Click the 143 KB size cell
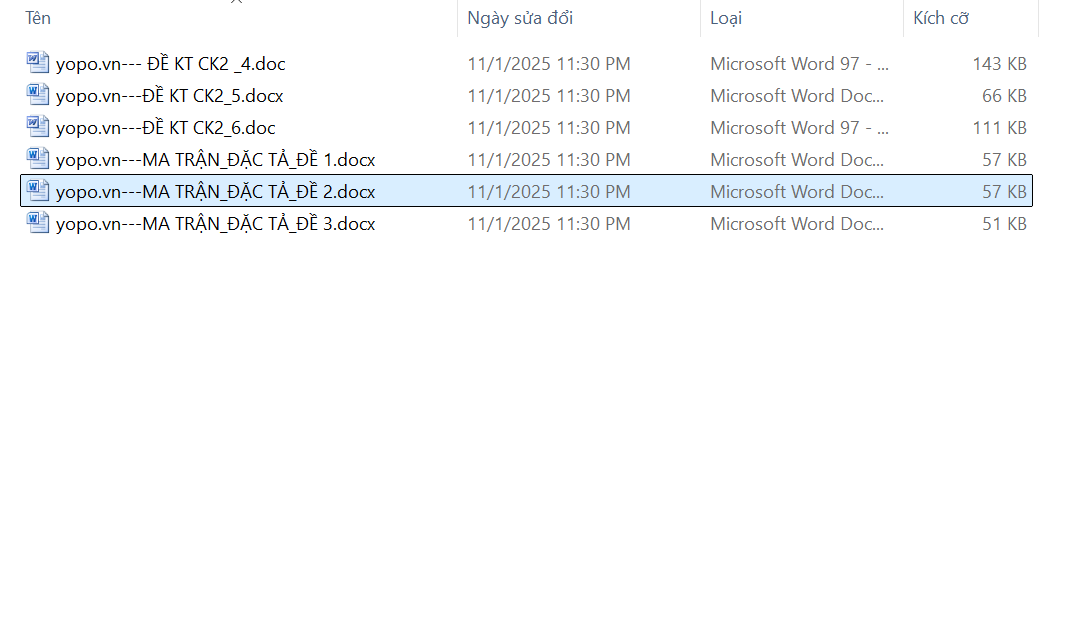1065x636 pixels. (999, 64)
